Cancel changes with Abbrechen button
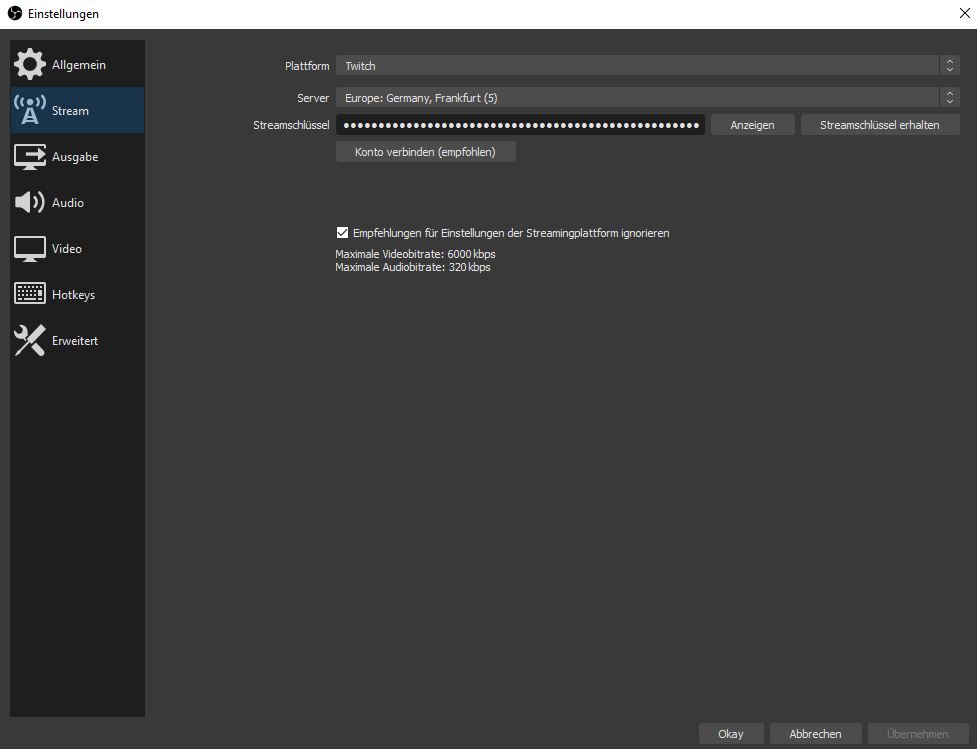The height and width of the screenshot is (749, 977). pos(815,734)
